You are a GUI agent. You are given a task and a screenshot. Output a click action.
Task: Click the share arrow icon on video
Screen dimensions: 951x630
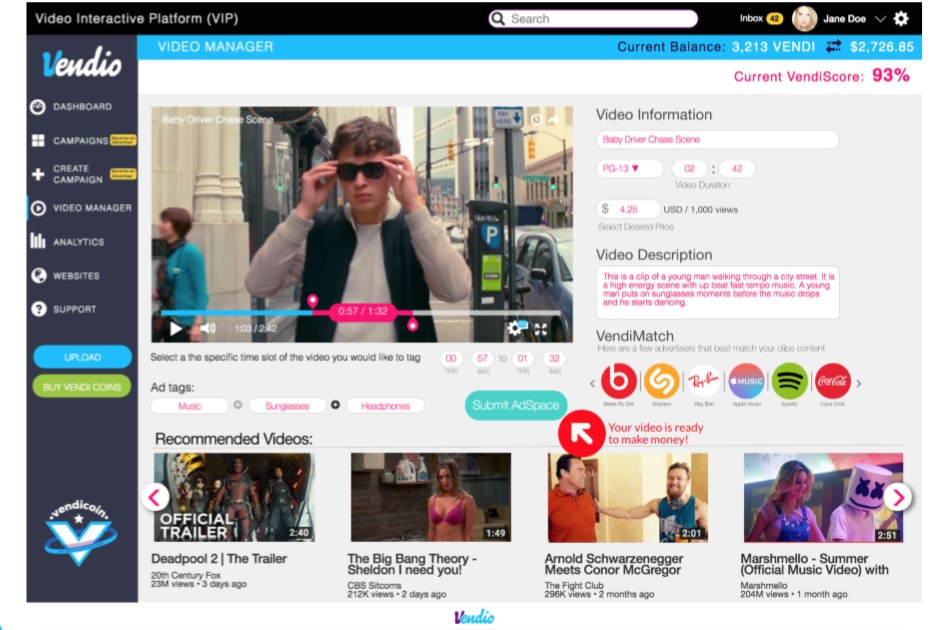[x=553, y=119]
